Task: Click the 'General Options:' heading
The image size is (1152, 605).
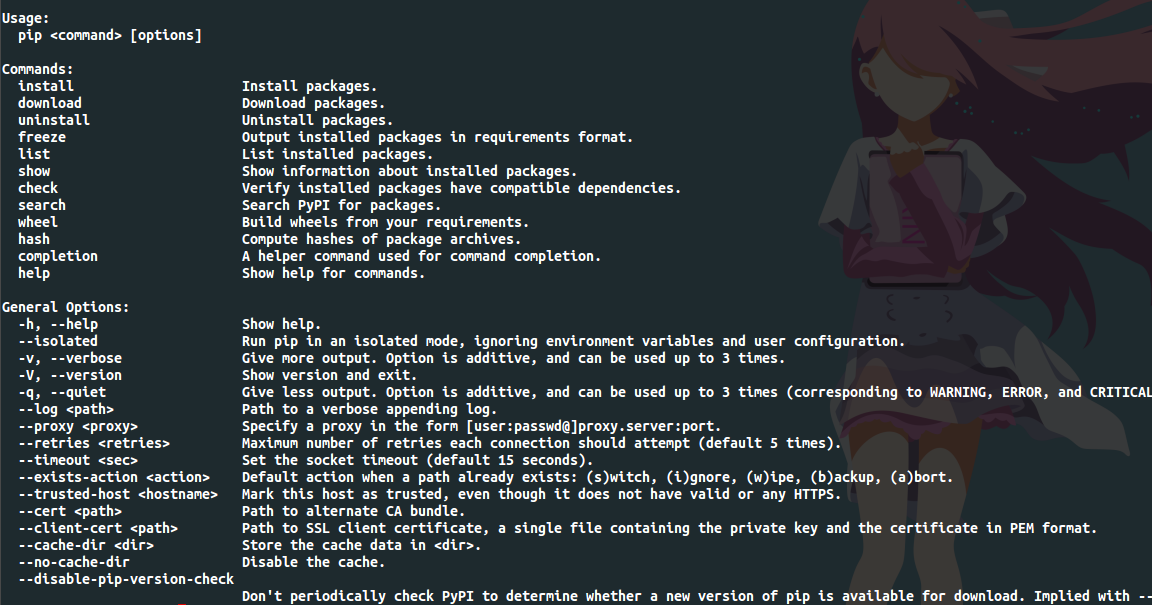Action: point(66,307)
